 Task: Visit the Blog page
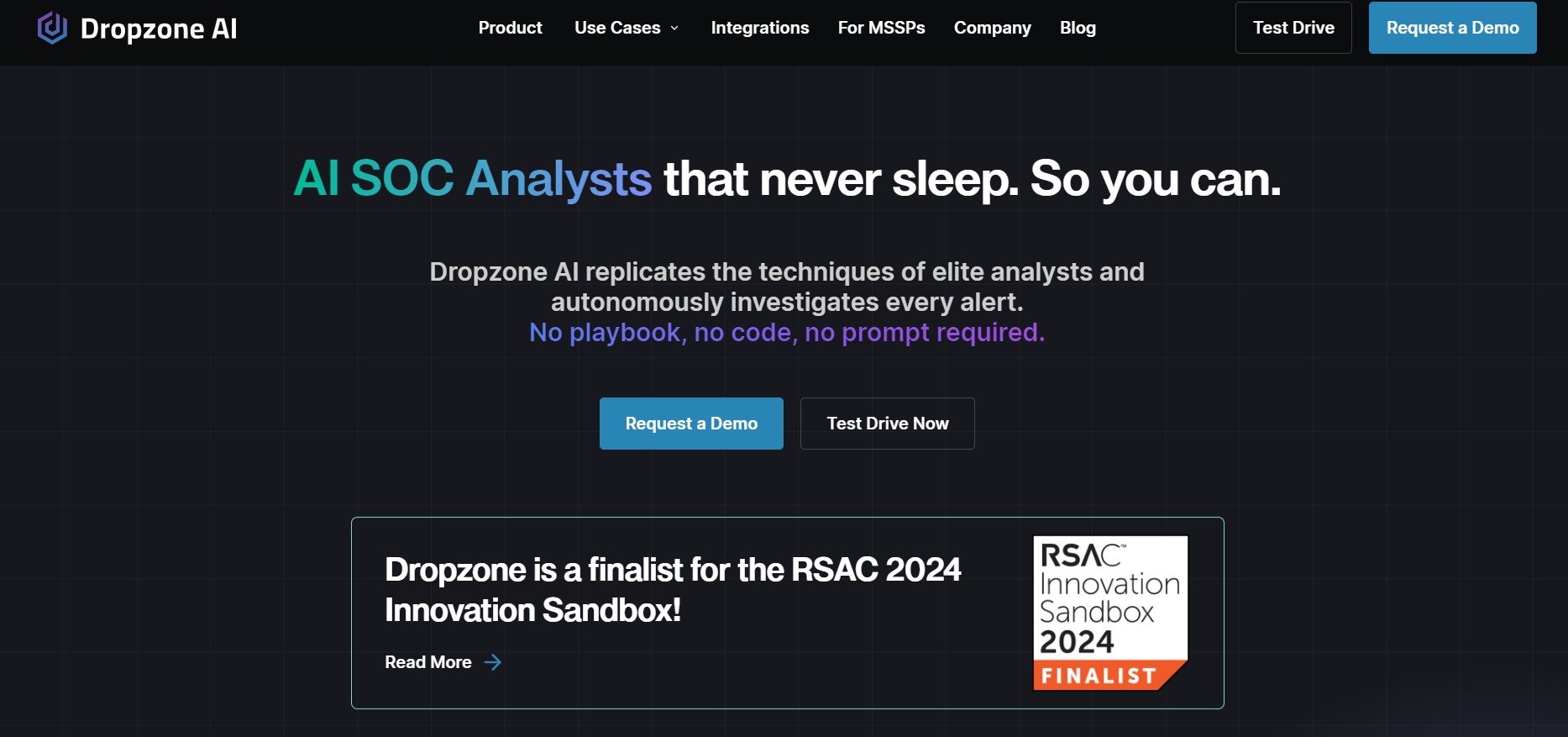point(1078,28)
